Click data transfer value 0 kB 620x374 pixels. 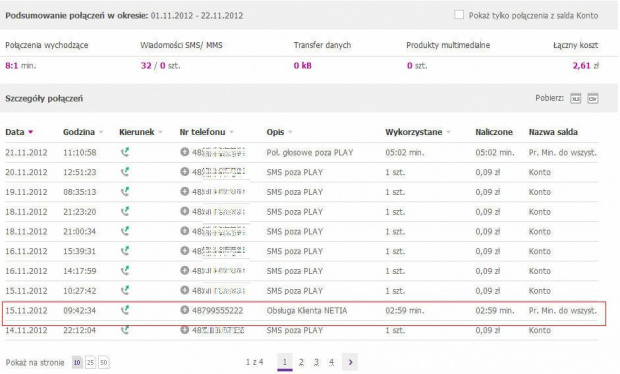click(x=302, y=66)
